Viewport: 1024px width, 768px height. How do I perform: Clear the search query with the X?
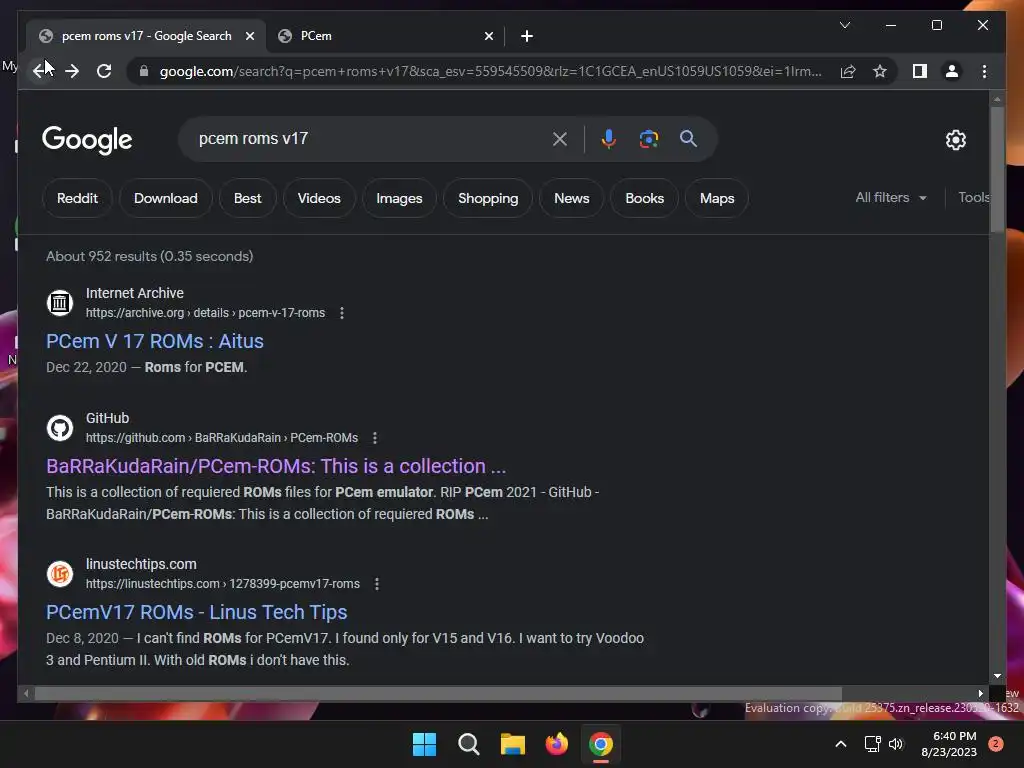(560, 139)
